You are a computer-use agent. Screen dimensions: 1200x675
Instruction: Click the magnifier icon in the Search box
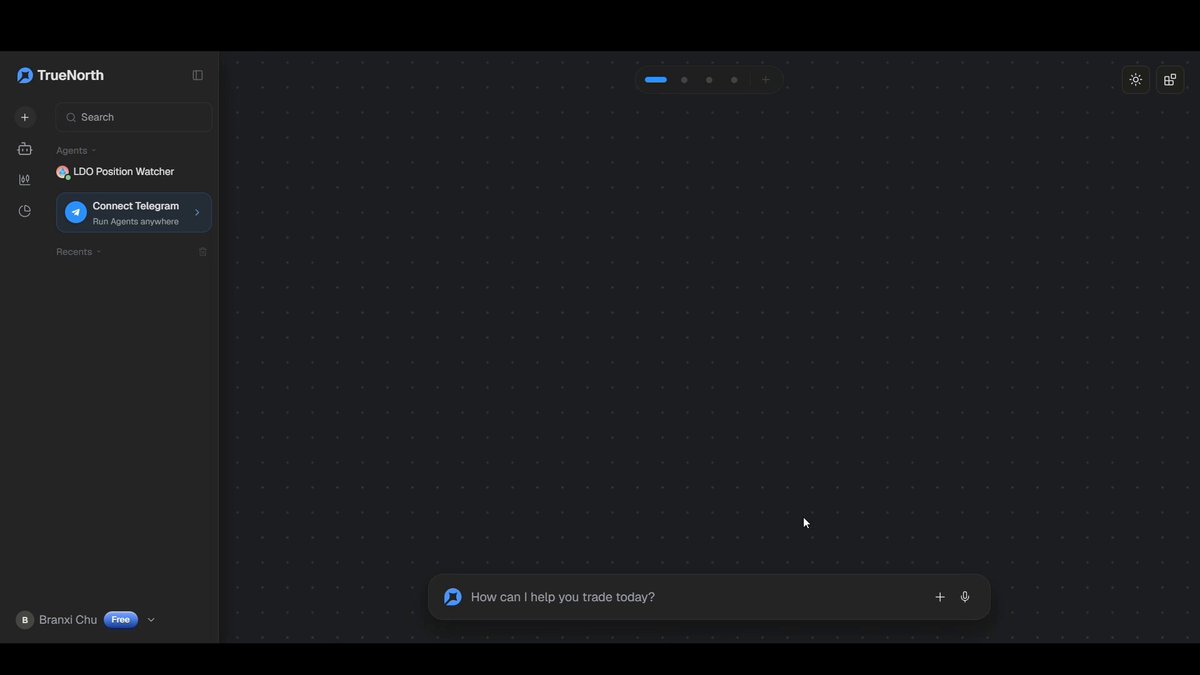pyautogui.click(x=71, y=117)
